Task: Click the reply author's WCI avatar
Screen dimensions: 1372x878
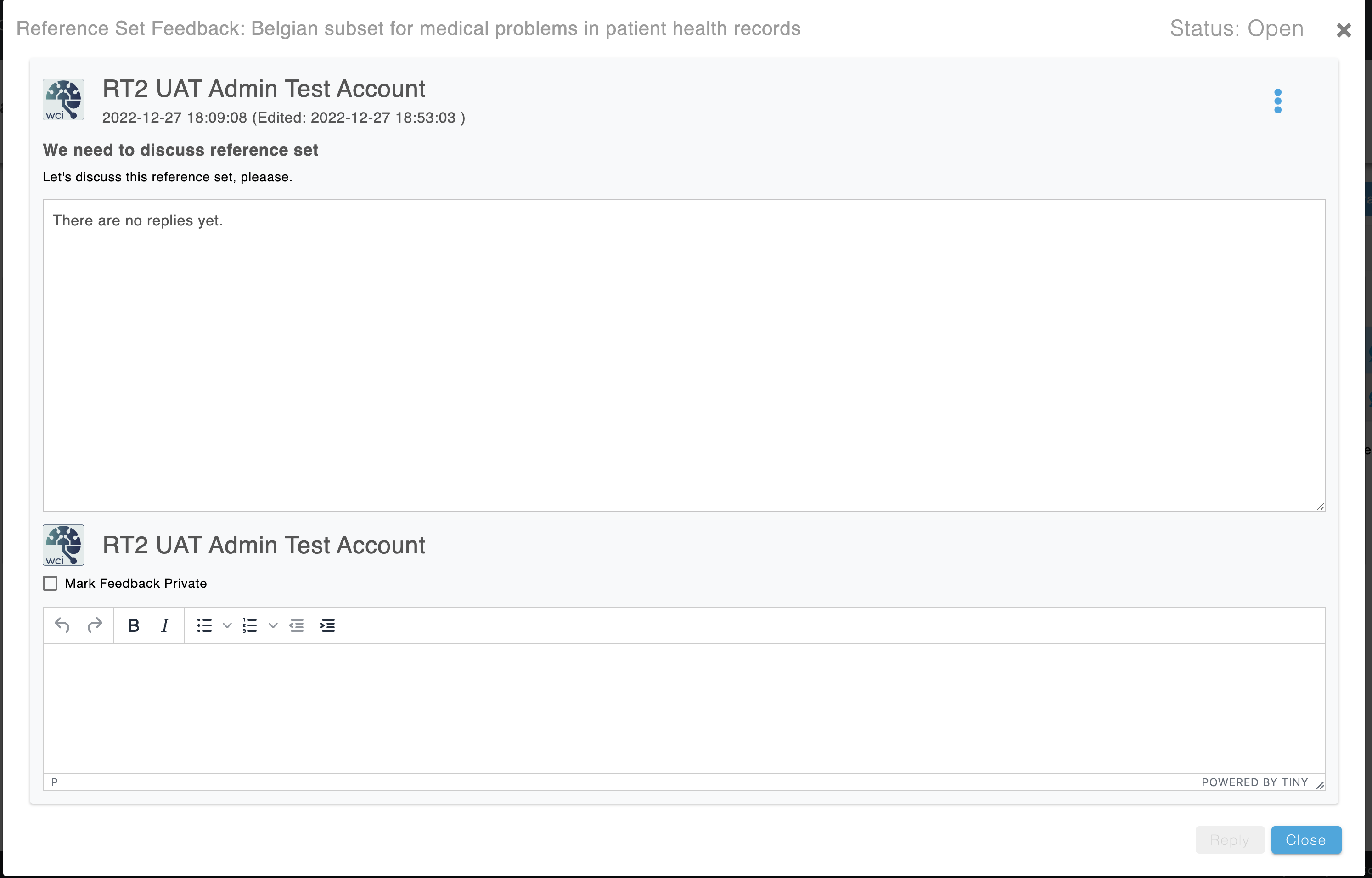Action: 63,545
